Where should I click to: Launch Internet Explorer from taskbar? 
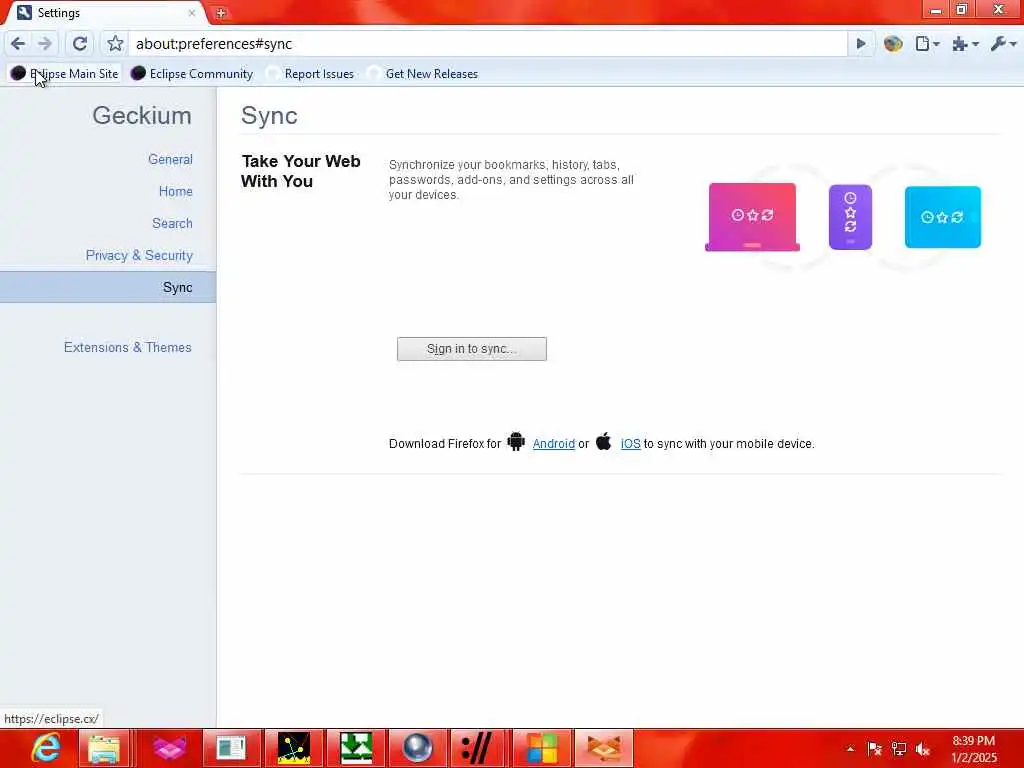pyautogui.click(x=46, y=748)
